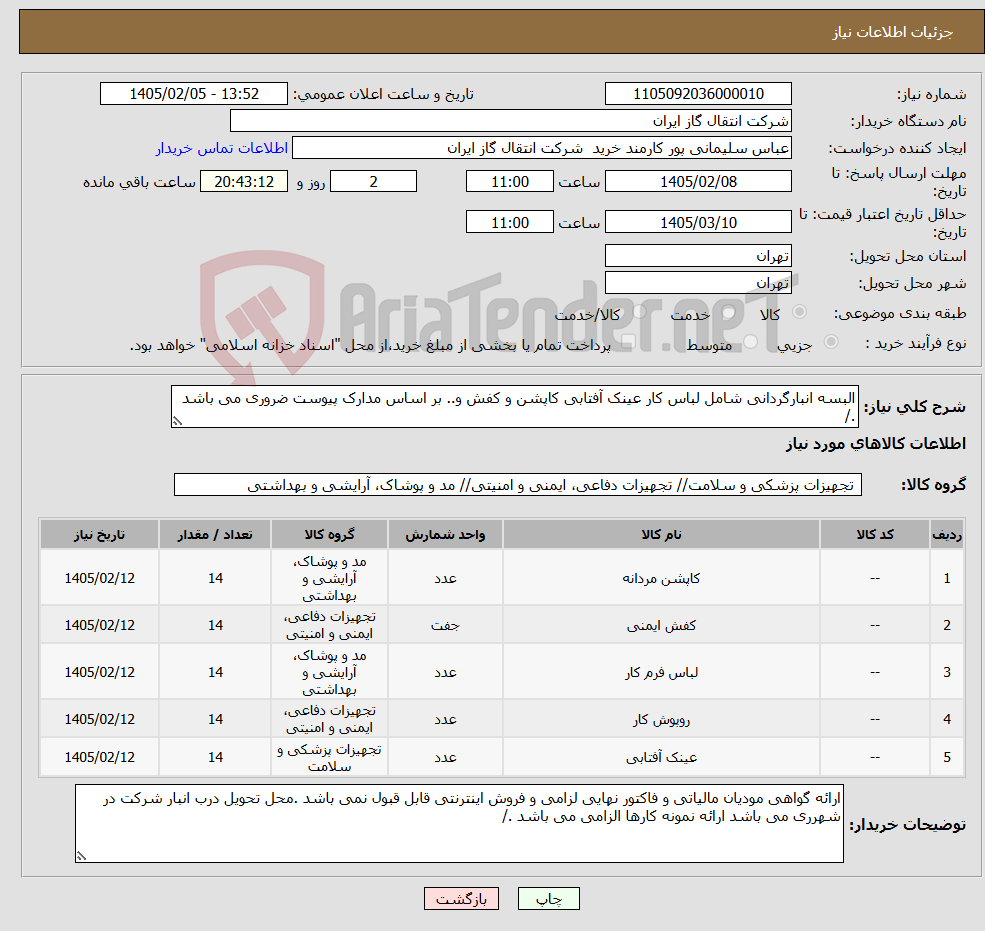This screenshot has height=931, width=985.
Task: Click the price validity date 1405/03/10
Action: tap(698, 222)
